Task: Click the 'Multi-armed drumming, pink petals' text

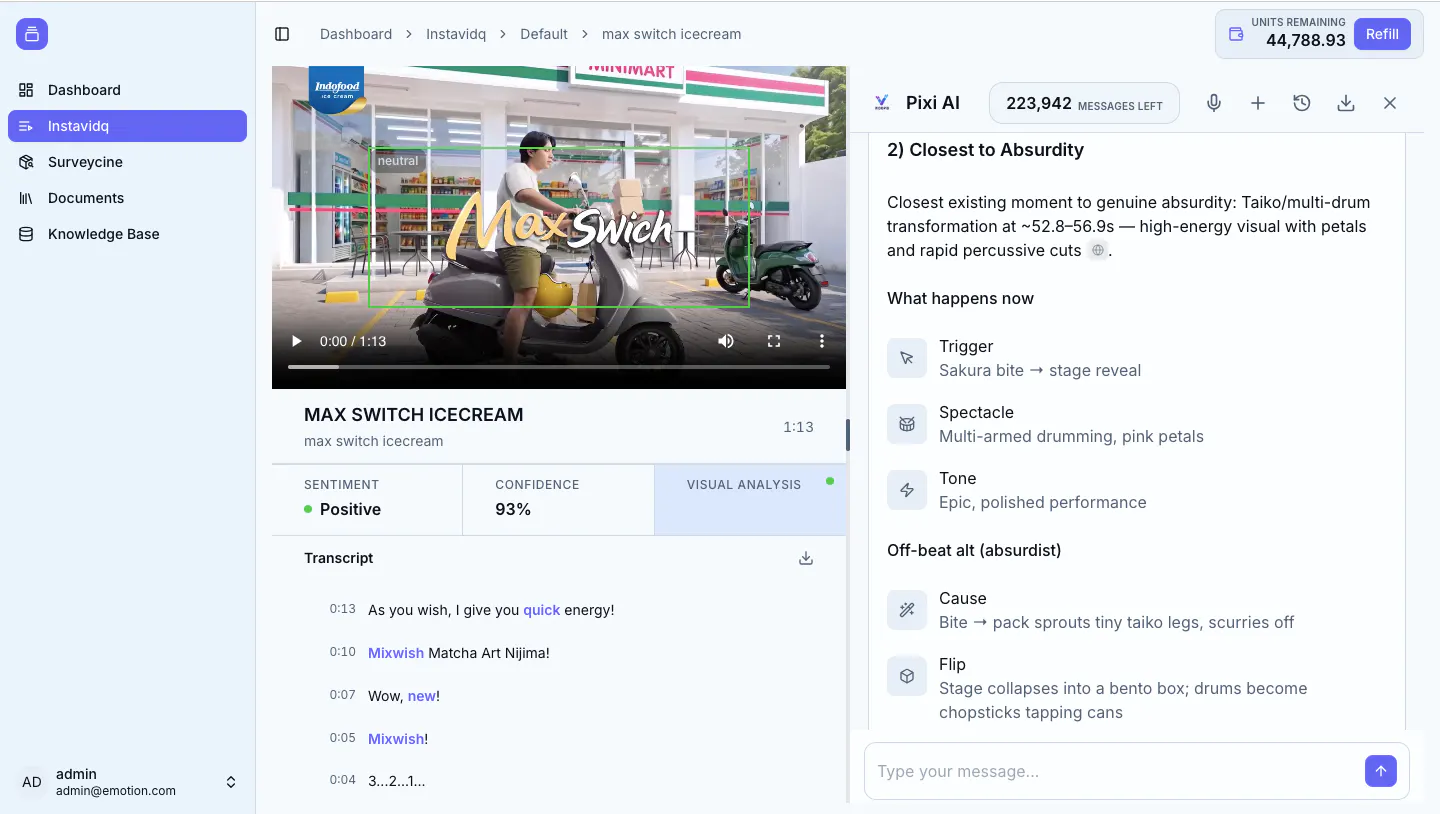Action: pyautogui.click(x=1071, y=436)
